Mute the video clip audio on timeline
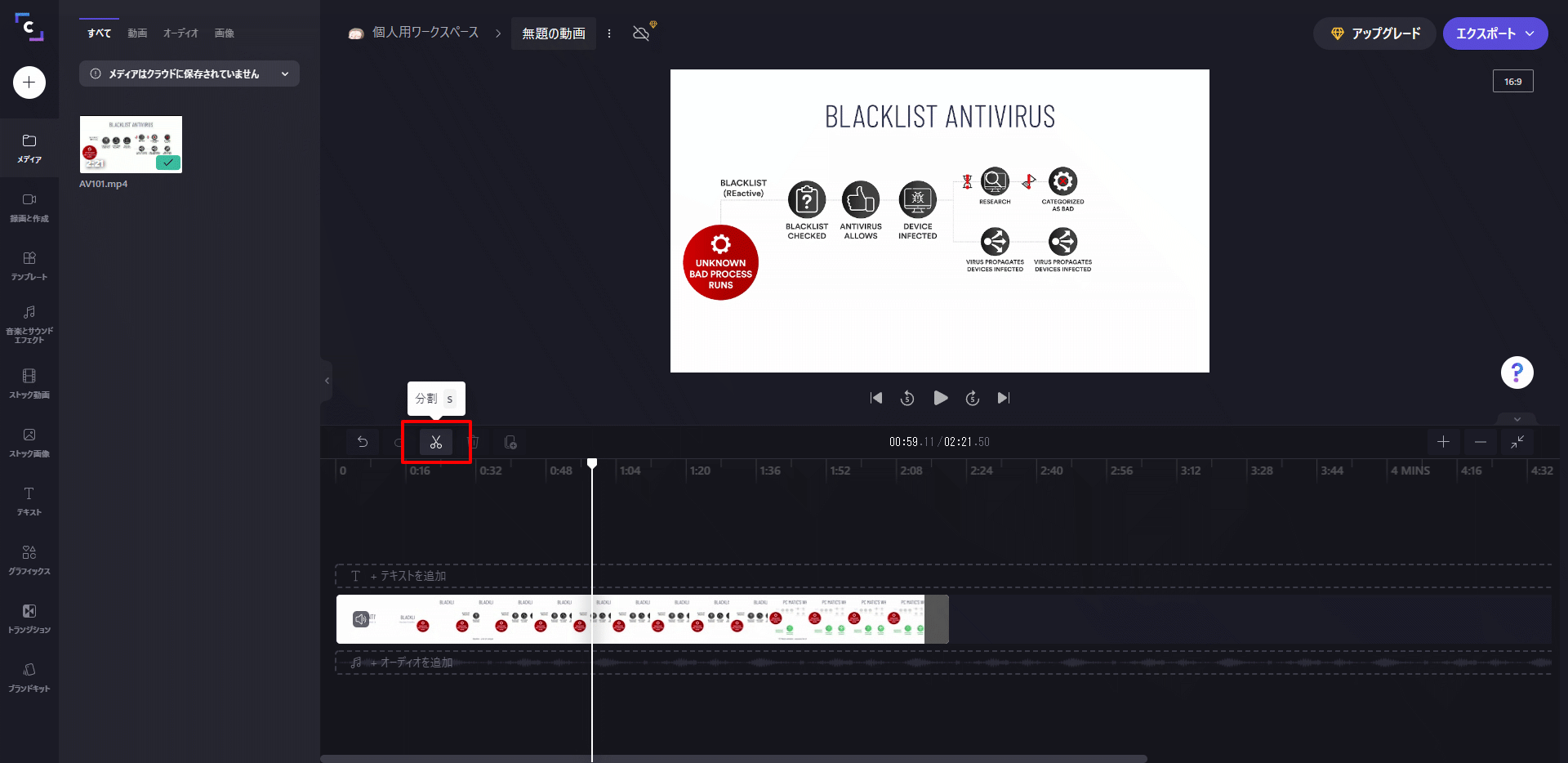The width and height of the screenshot is (1568, 763). point(360,619)
